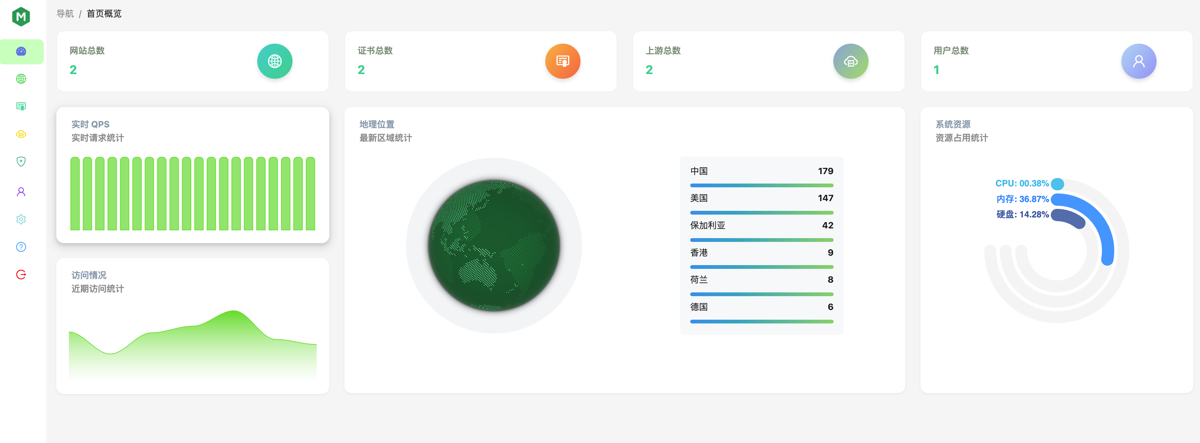Image resolution: width=1200 pixels, height=443 pixels.
Task: Open the settings gear sidebar icon
Action: 21,219
